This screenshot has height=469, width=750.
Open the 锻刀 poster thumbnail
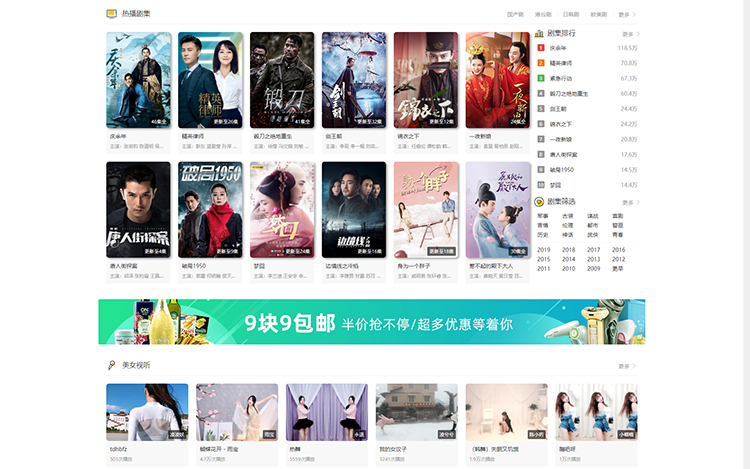pos(282,80)
